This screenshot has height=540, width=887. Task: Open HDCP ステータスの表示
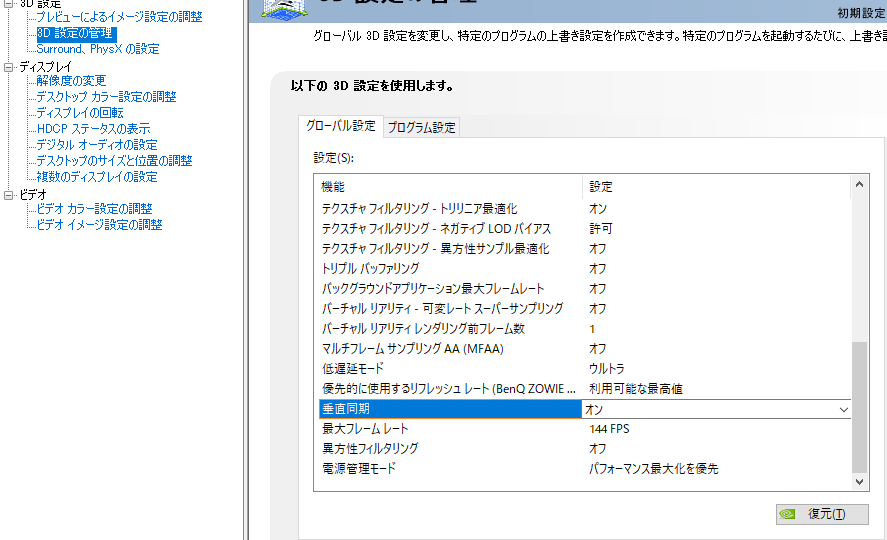click(93, 129)
